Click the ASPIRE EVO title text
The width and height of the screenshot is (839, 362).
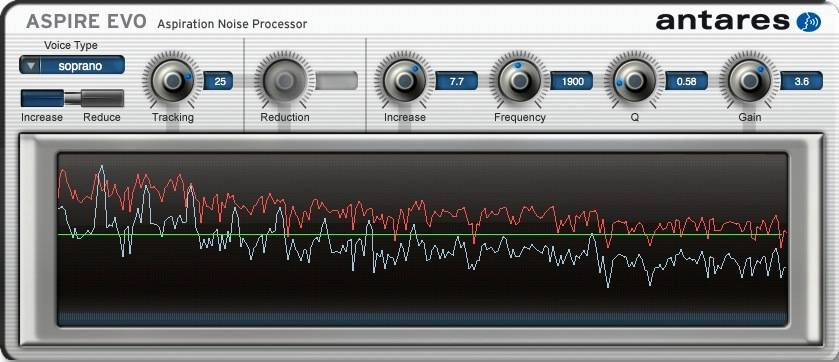pos(86,21)
